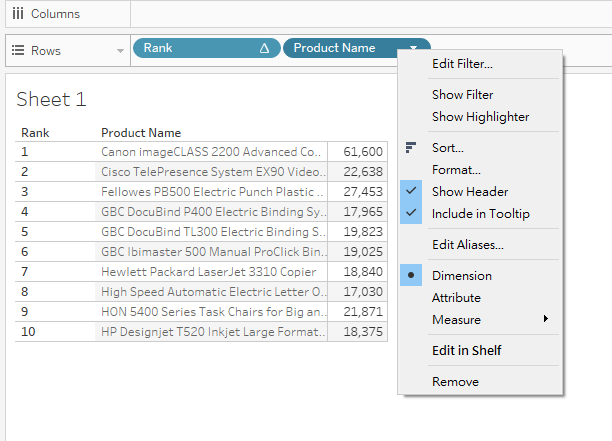Open Format... from context menu

pos(456,170)
